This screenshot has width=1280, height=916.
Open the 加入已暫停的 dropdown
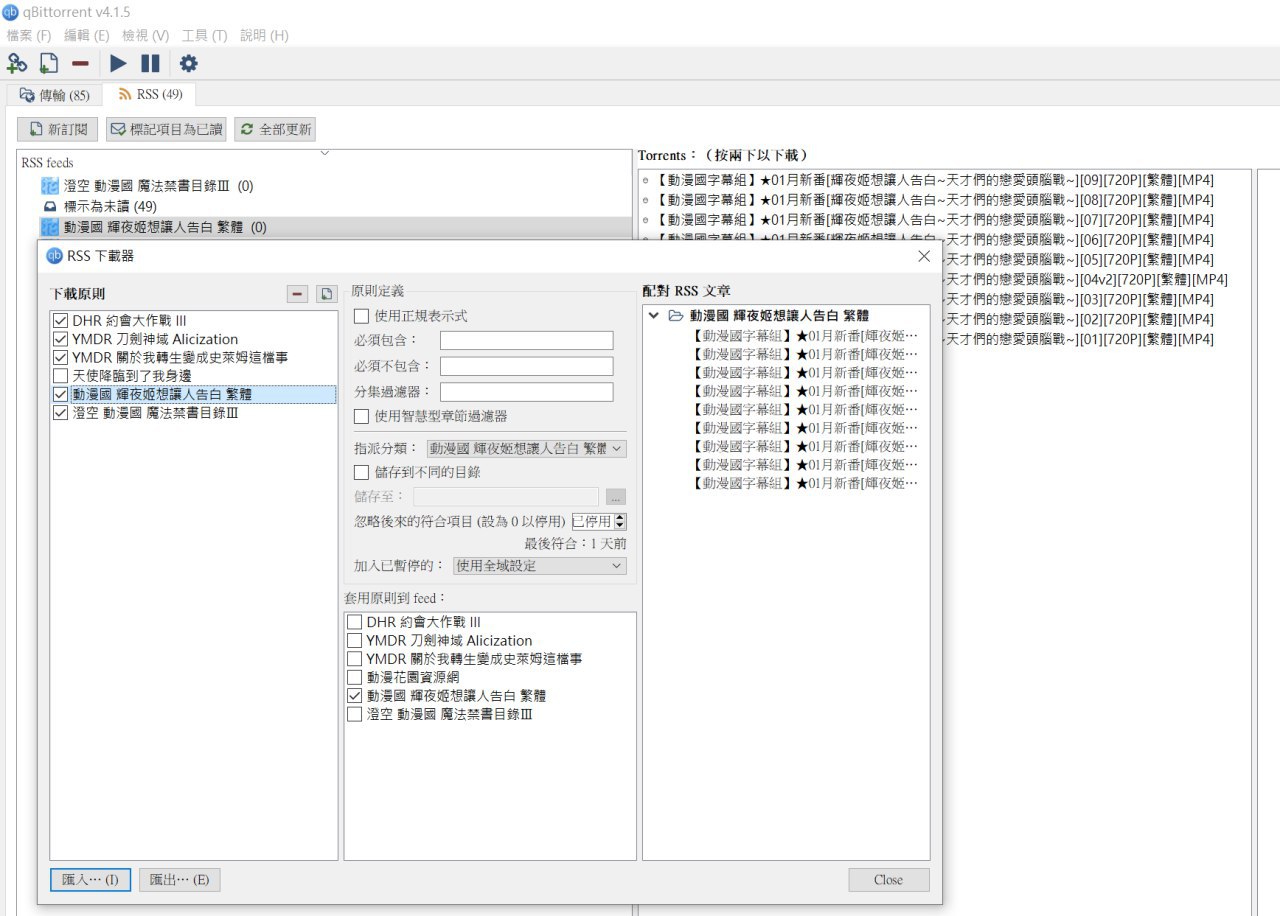540,566
